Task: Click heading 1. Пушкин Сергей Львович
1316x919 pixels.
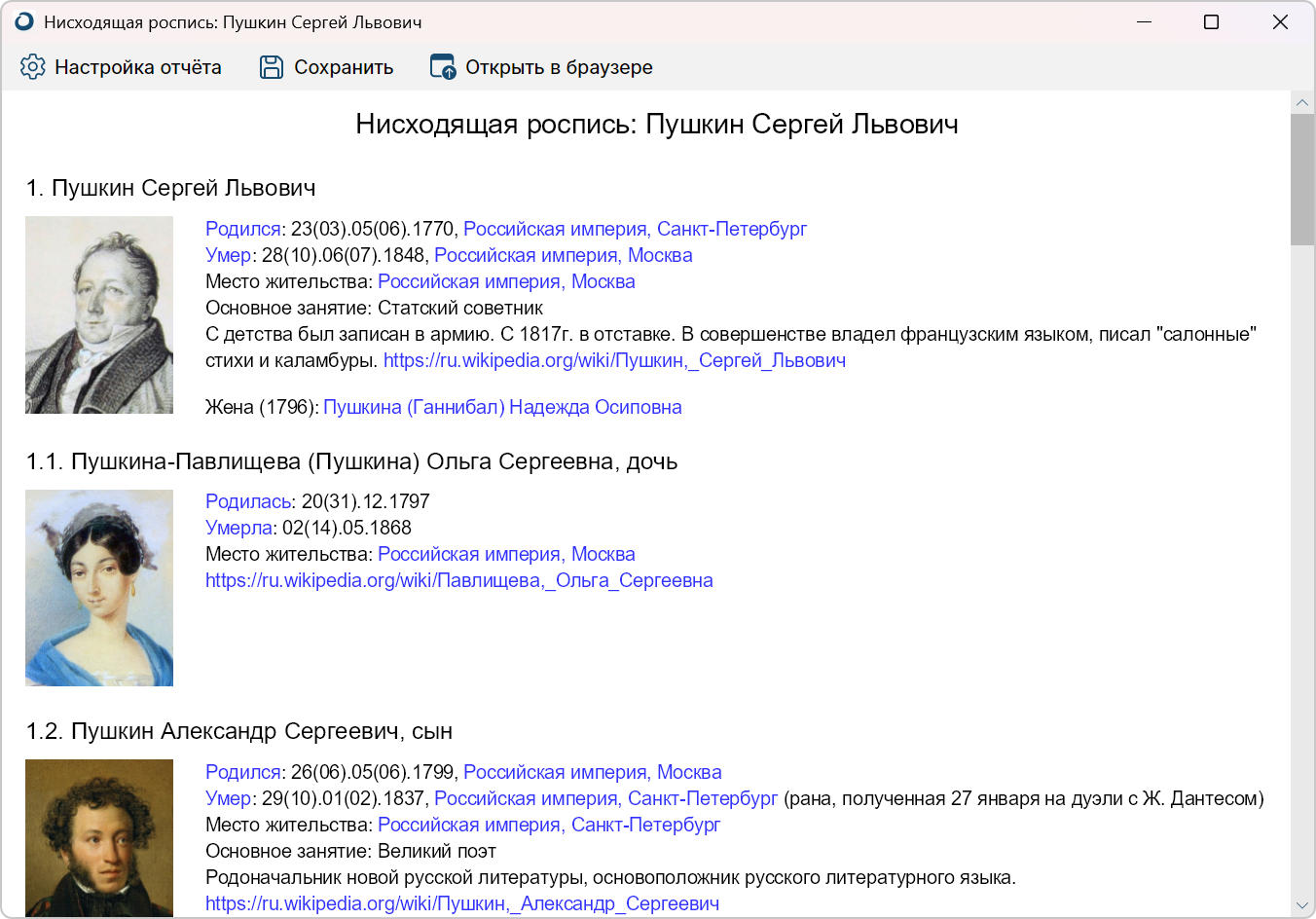Action: (171, 188)
